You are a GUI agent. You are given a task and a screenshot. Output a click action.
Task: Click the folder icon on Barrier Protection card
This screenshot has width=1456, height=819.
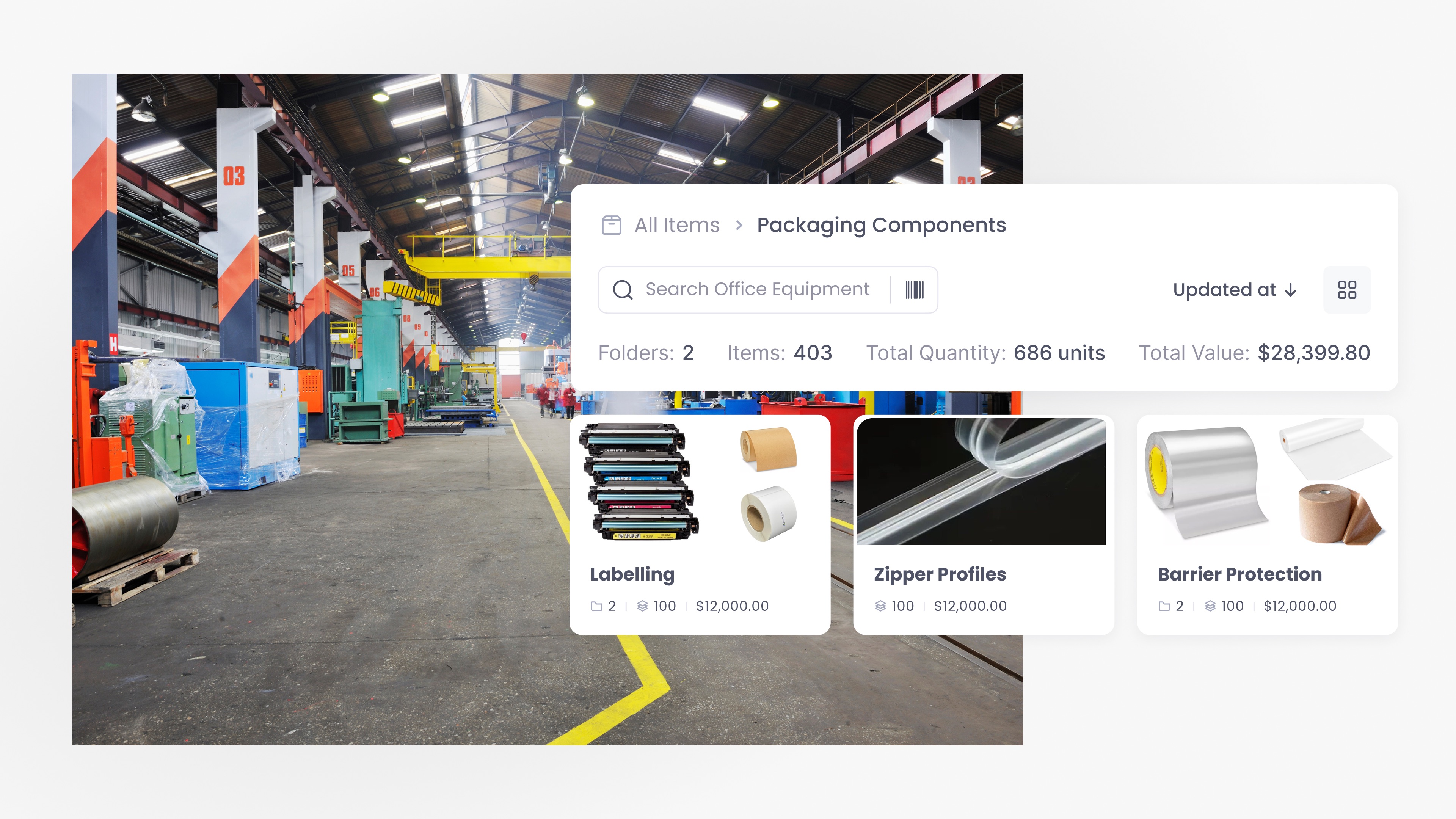pyautogui.click(x=1164, y=607)
